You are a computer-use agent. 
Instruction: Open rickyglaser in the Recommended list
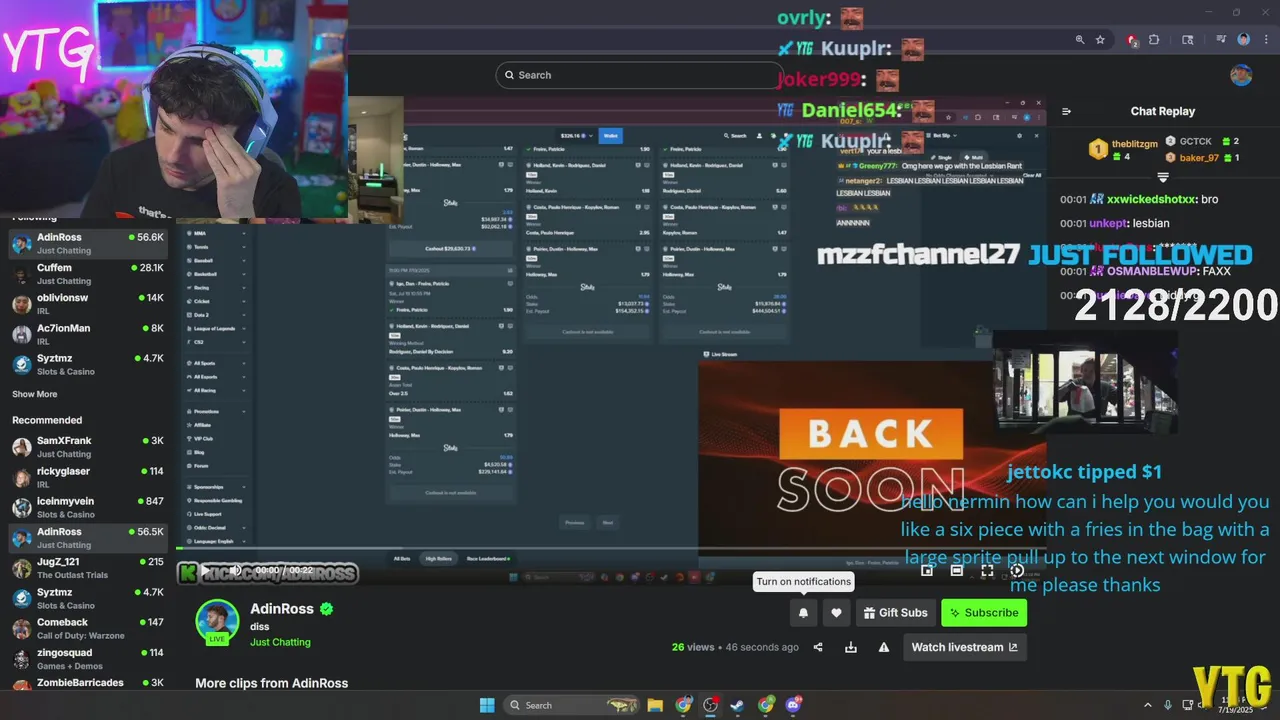88,477
